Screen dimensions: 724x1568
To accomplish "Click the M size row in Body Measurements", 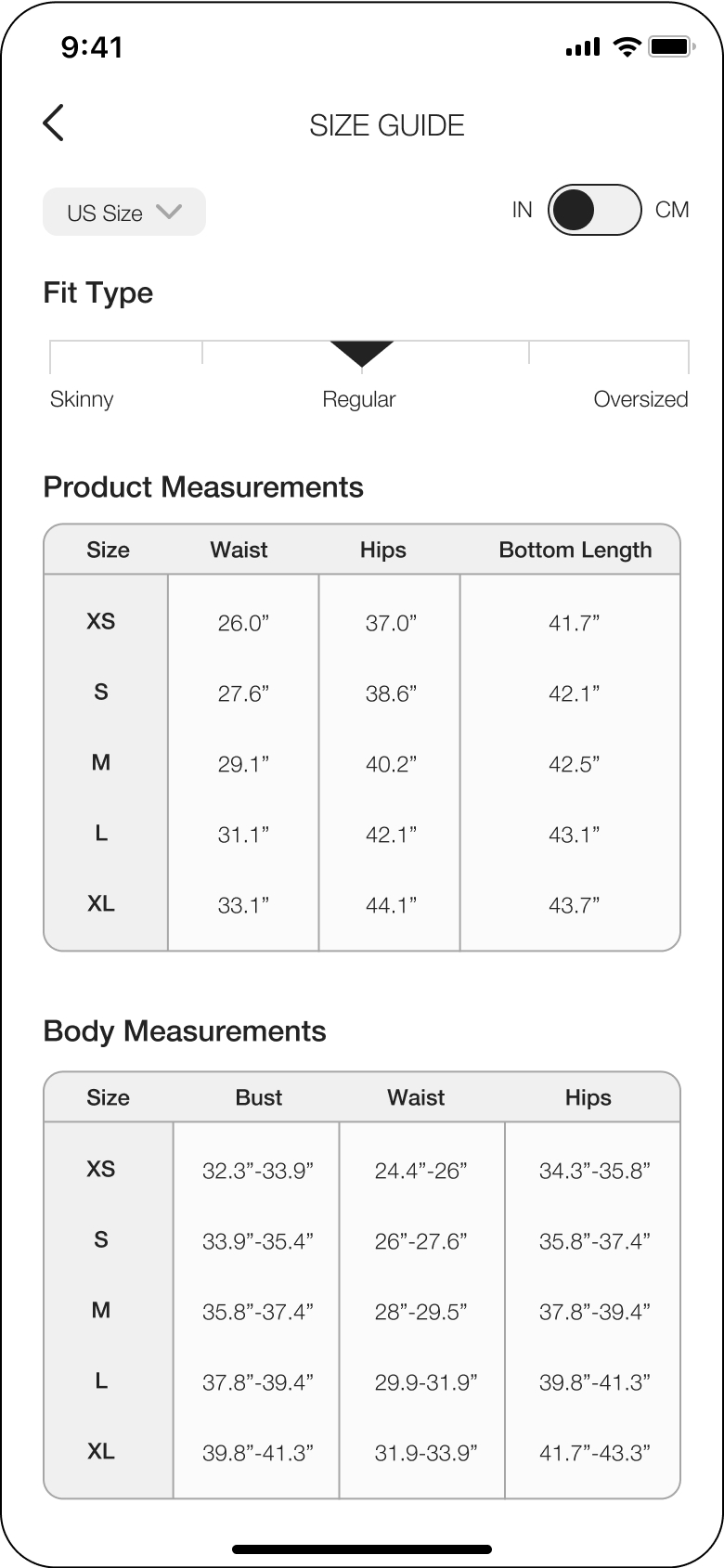I will pos(362,1311).
